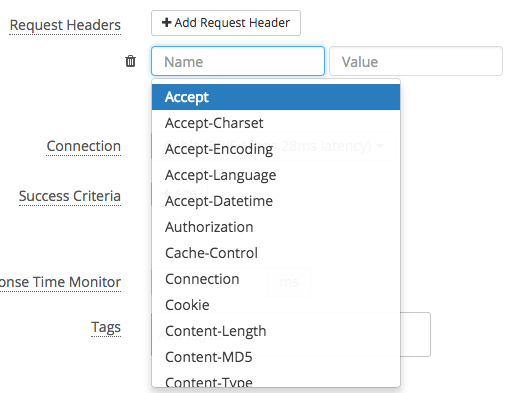Viewport: 517px width, 393px height.
Task: Click the Tags label
Action: click(106, 327)
